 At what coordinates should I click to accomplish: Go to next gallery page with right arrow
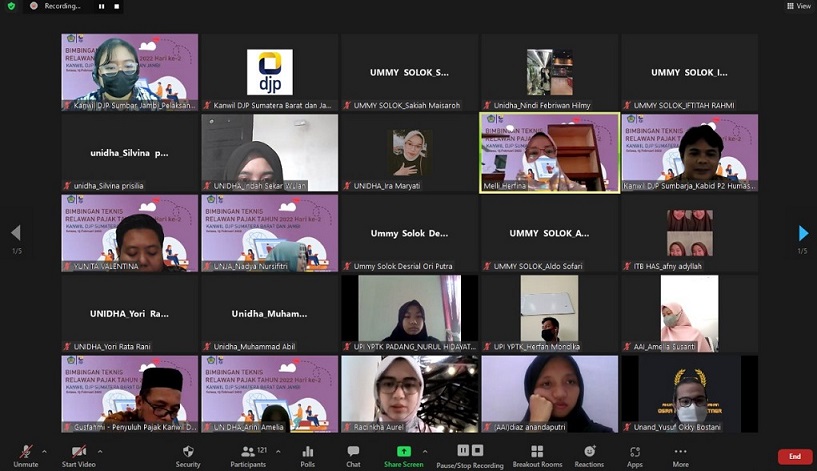803,233
